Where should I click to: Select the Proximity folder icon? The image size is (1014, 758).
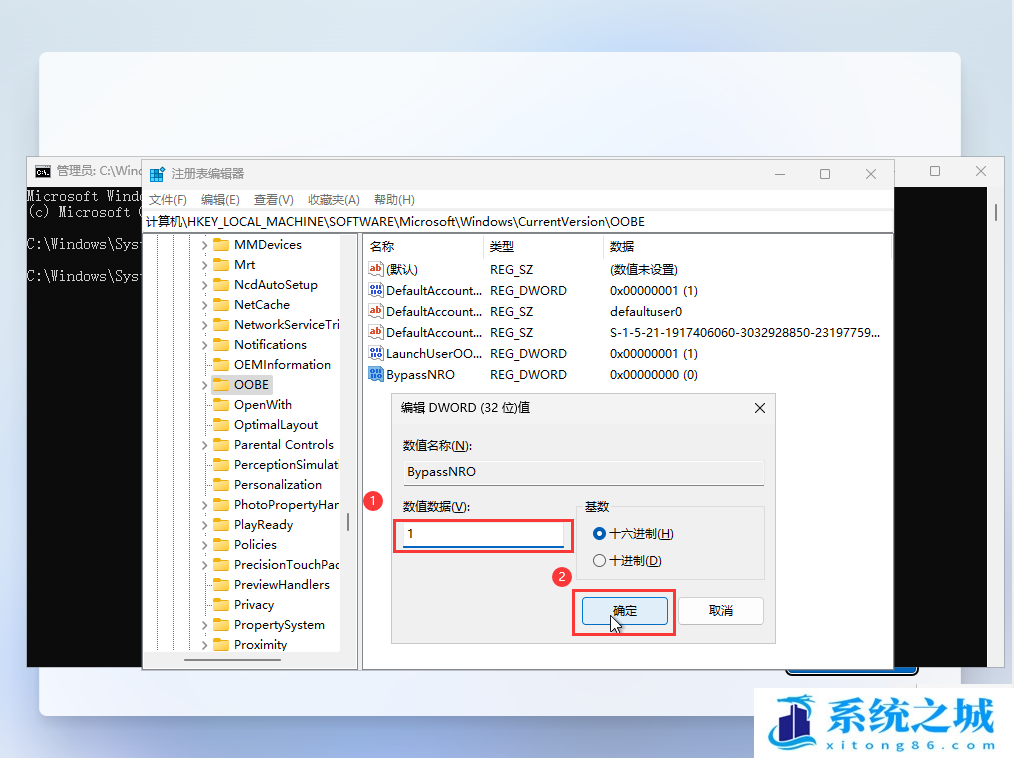pos(221,645)
